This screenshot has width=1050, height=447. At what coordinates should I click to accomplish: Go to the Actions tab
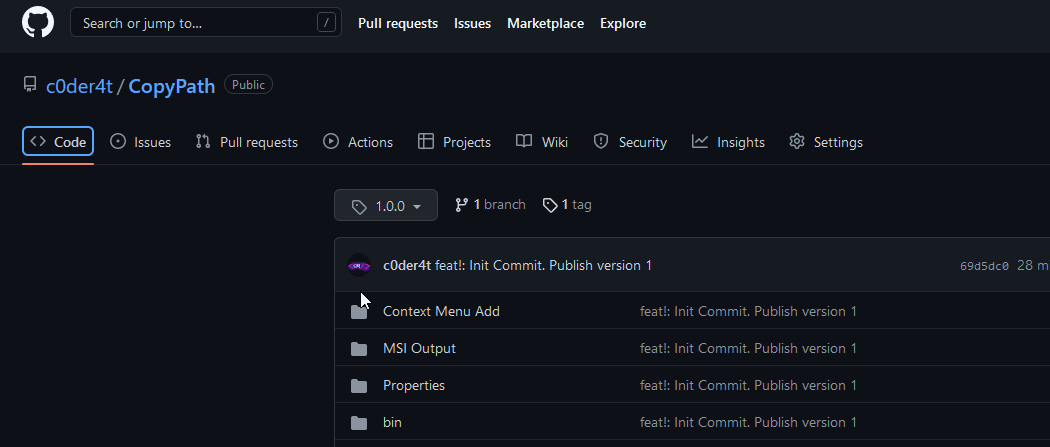click(358, 142)
